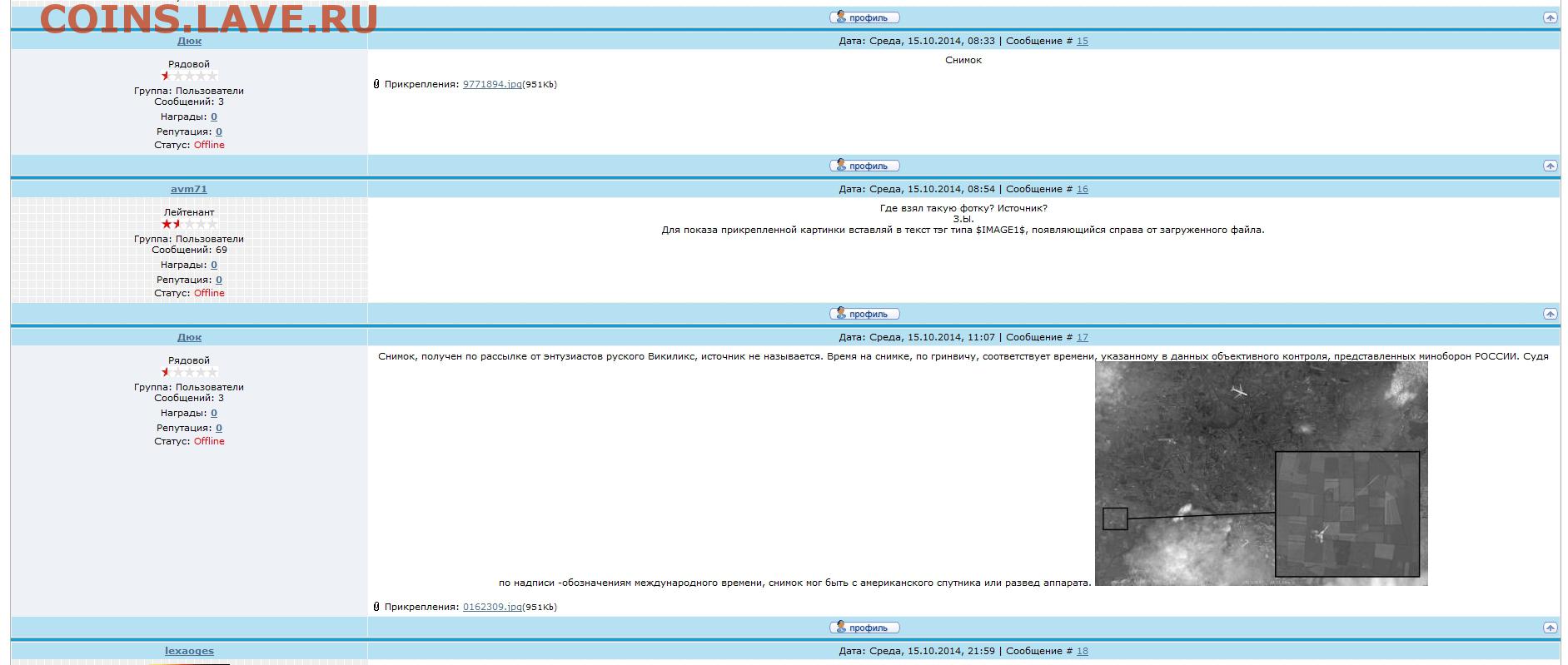Select date text 15.10.2014, 21:59

tap(951, 651)
